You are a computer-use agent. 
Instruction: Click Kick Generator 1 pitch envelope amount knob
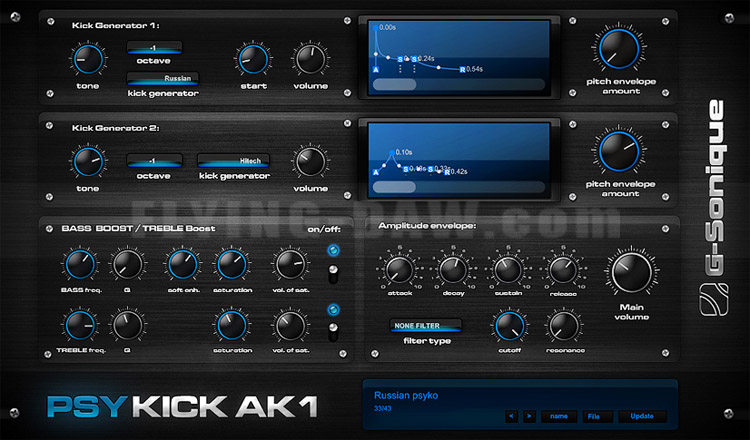pos(620,49)
